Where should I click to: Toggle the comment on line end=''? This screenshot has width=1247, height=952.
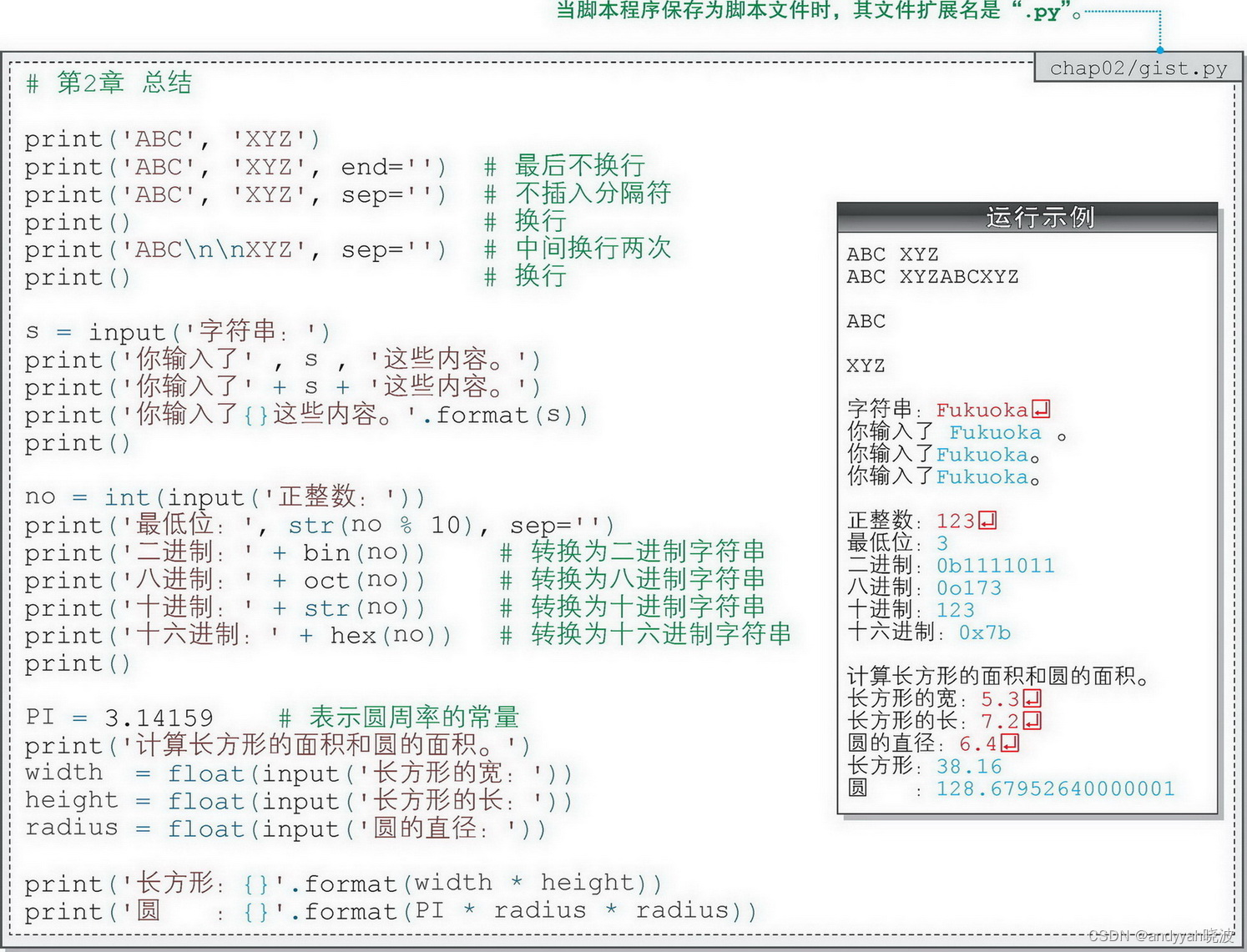pyautogui.click(x=563, y=165)
